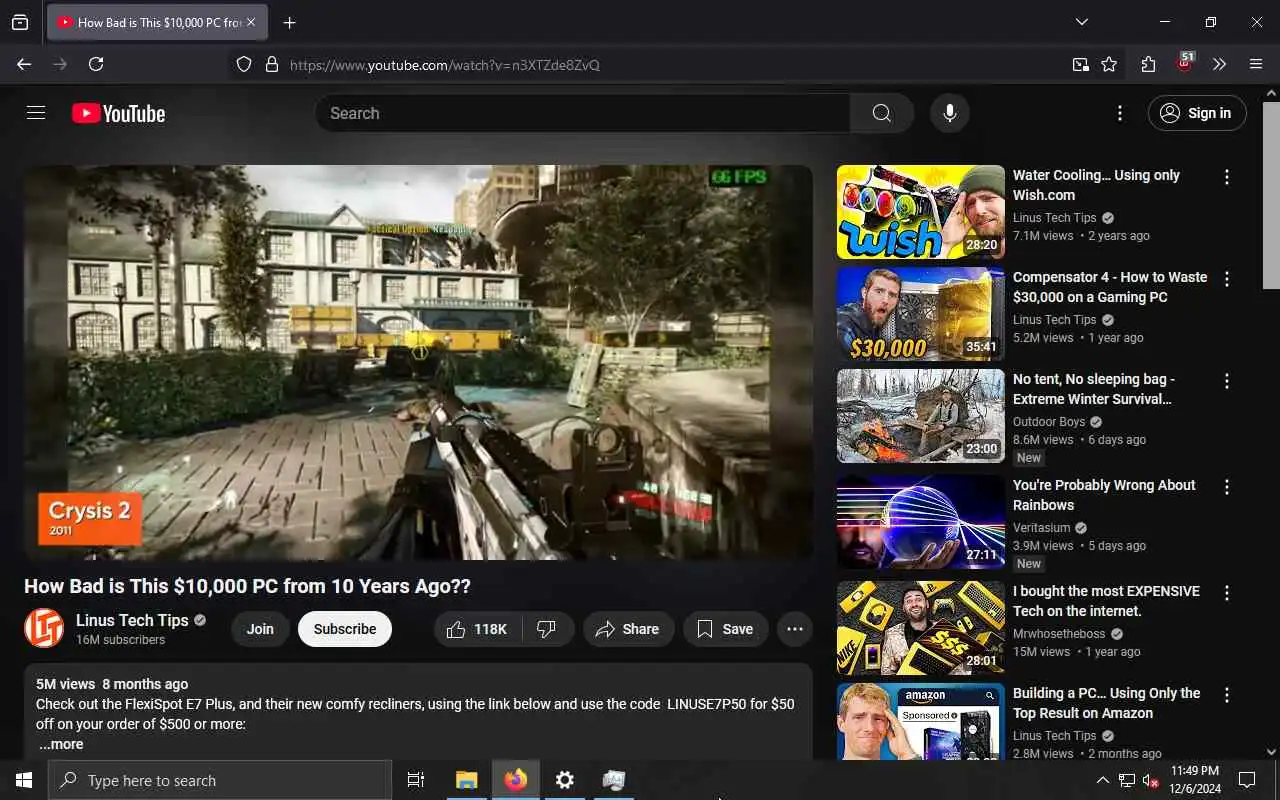
Task: Close the How Bad is This $10,000 PC tab
Action: (x=251, y=22)
